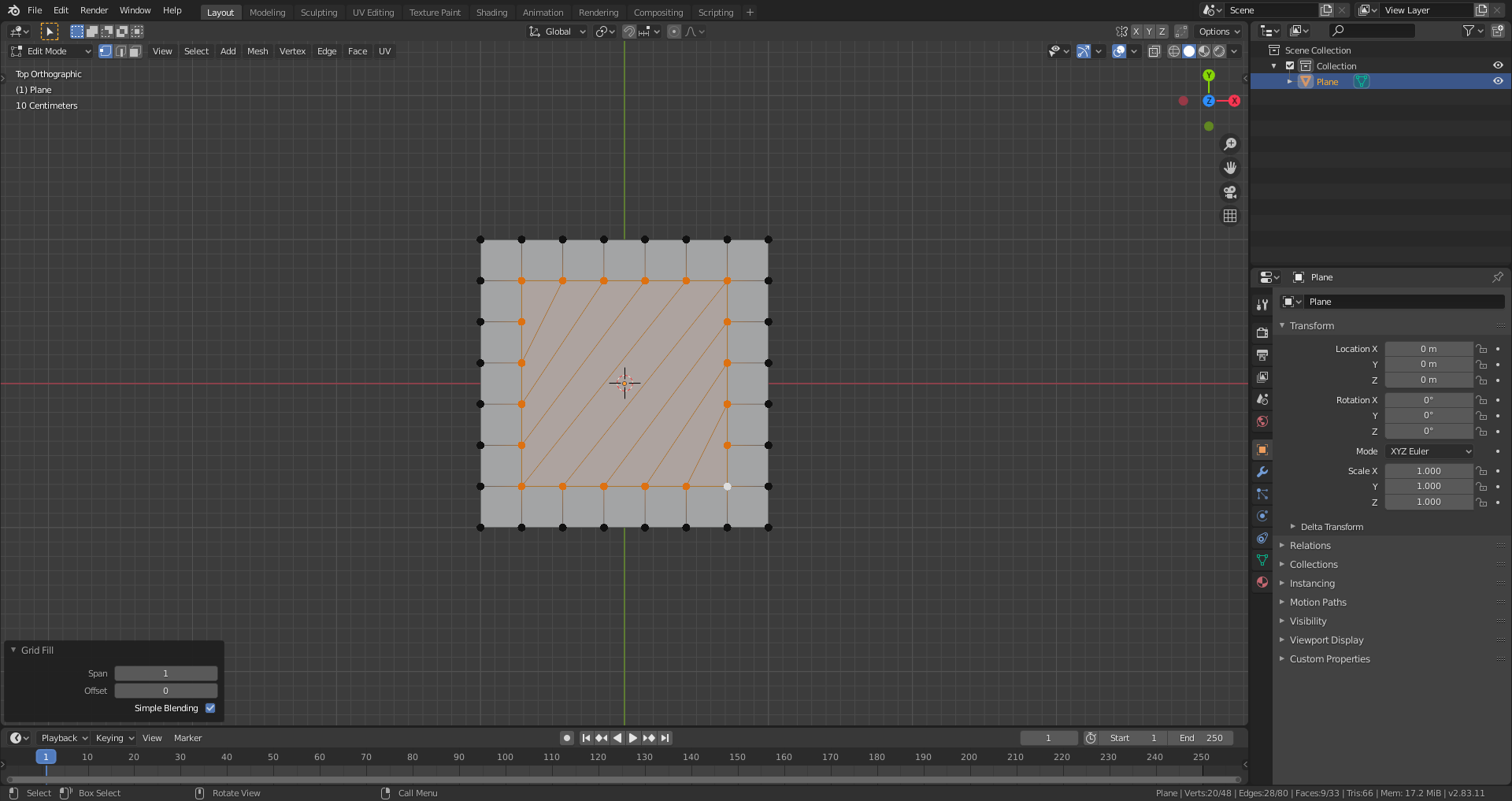Viewport: 1512px width, 801px height.
Task: Click the Scale X value slider
Action: (1429, 470)
